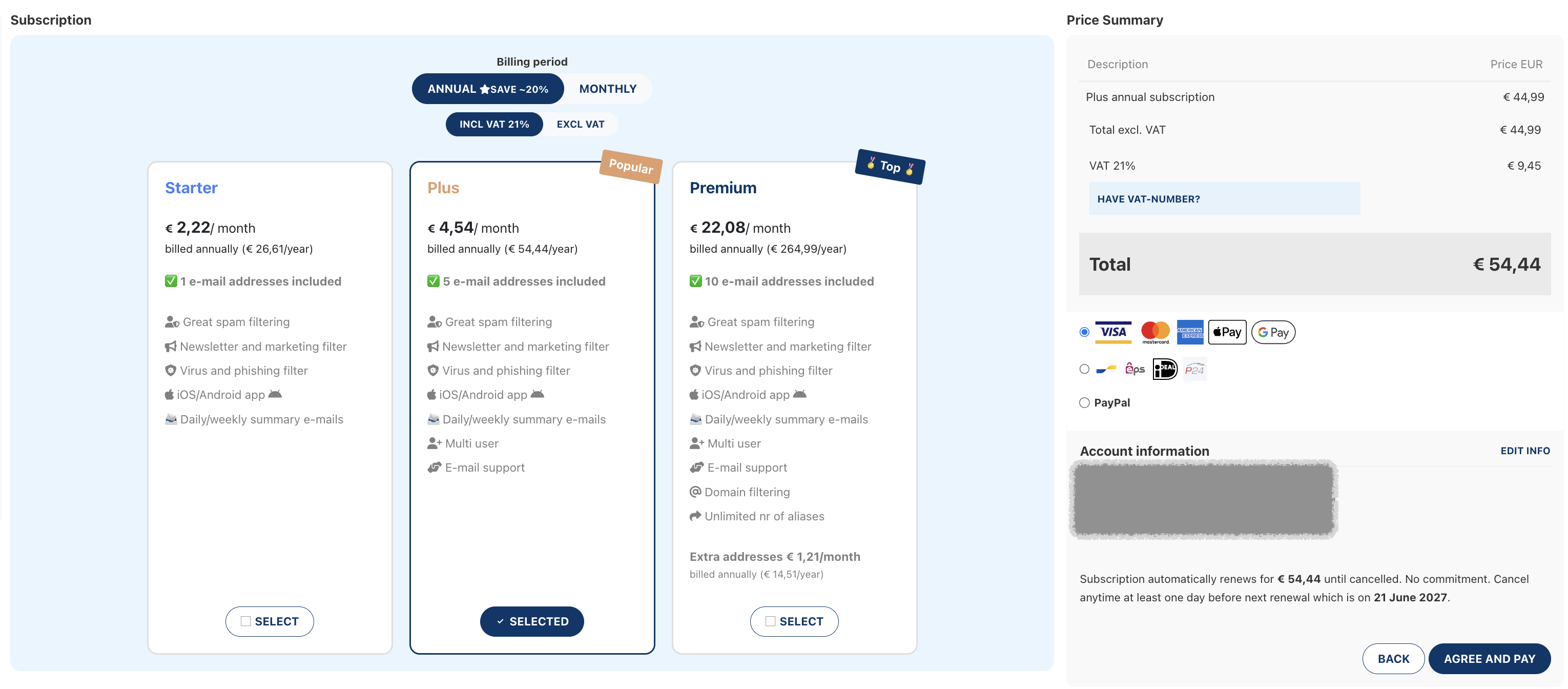Click the E-mail support handshake icon in Plus
This screenshot has width=1568, height=689.
click(x=434, y=468)
